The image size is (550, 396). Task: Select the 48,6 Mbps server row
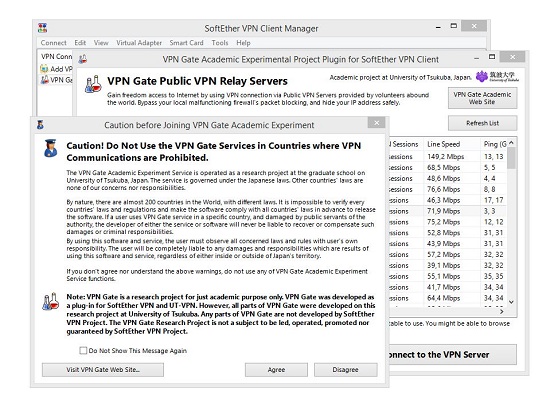(448, 179)
